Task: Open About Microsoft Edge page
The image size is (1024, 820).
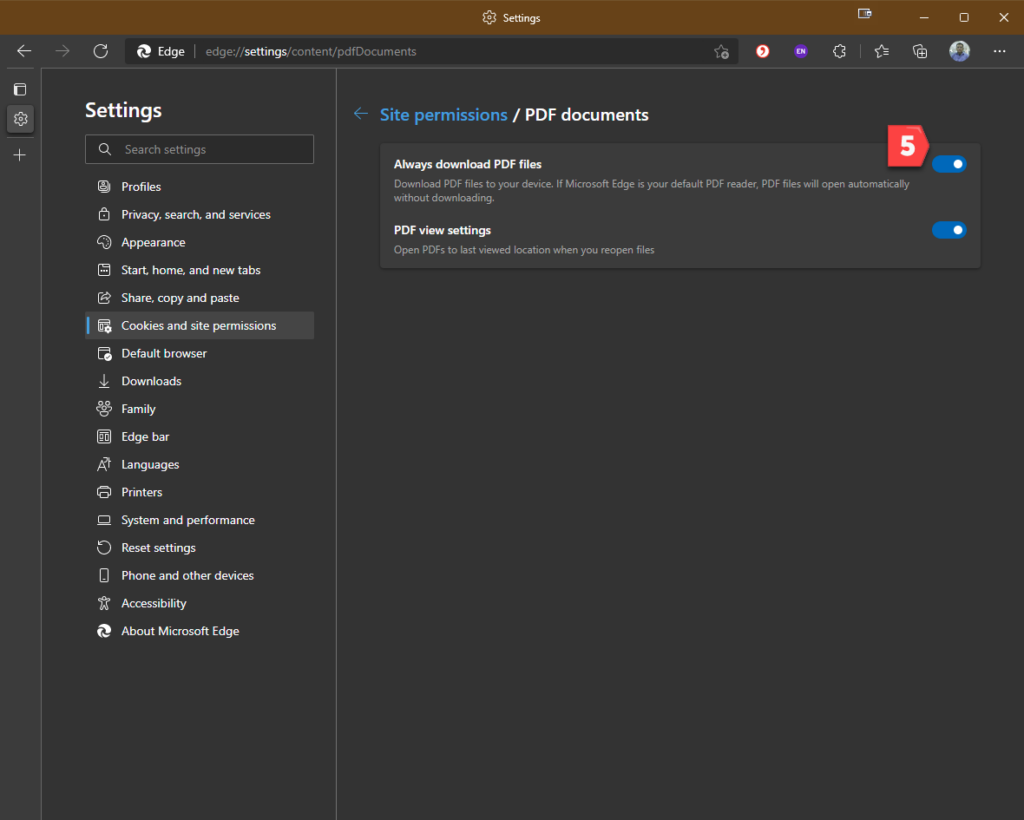Action: point(180,631)
